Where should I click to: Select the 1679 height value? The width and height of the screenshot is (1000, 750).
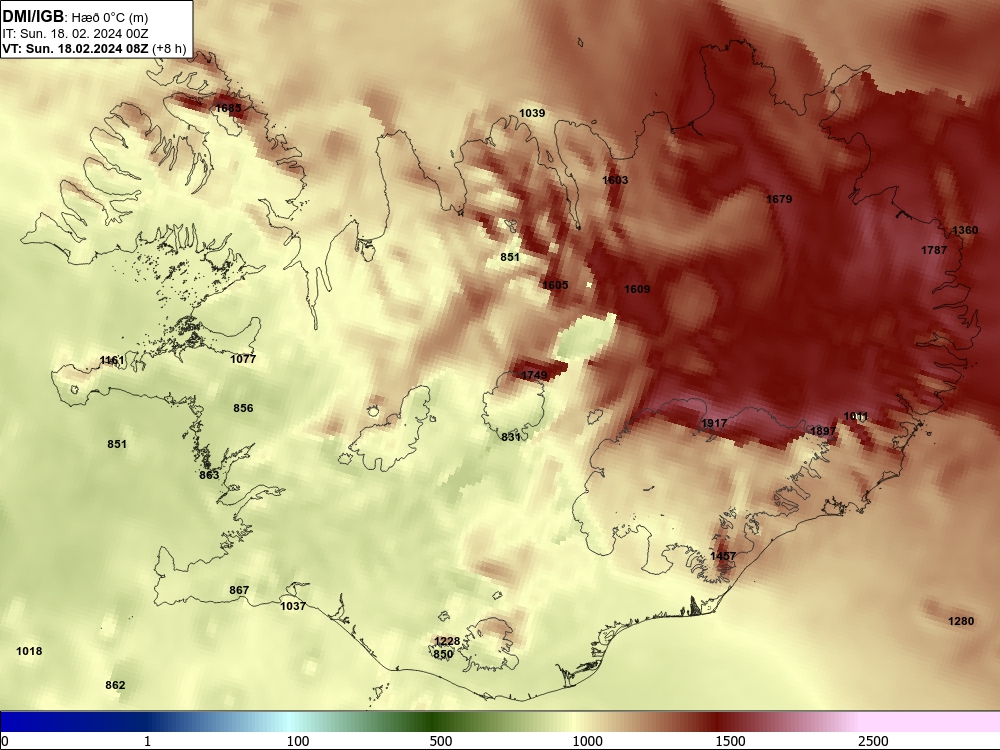pyautogui.click(x=779, y=199)
